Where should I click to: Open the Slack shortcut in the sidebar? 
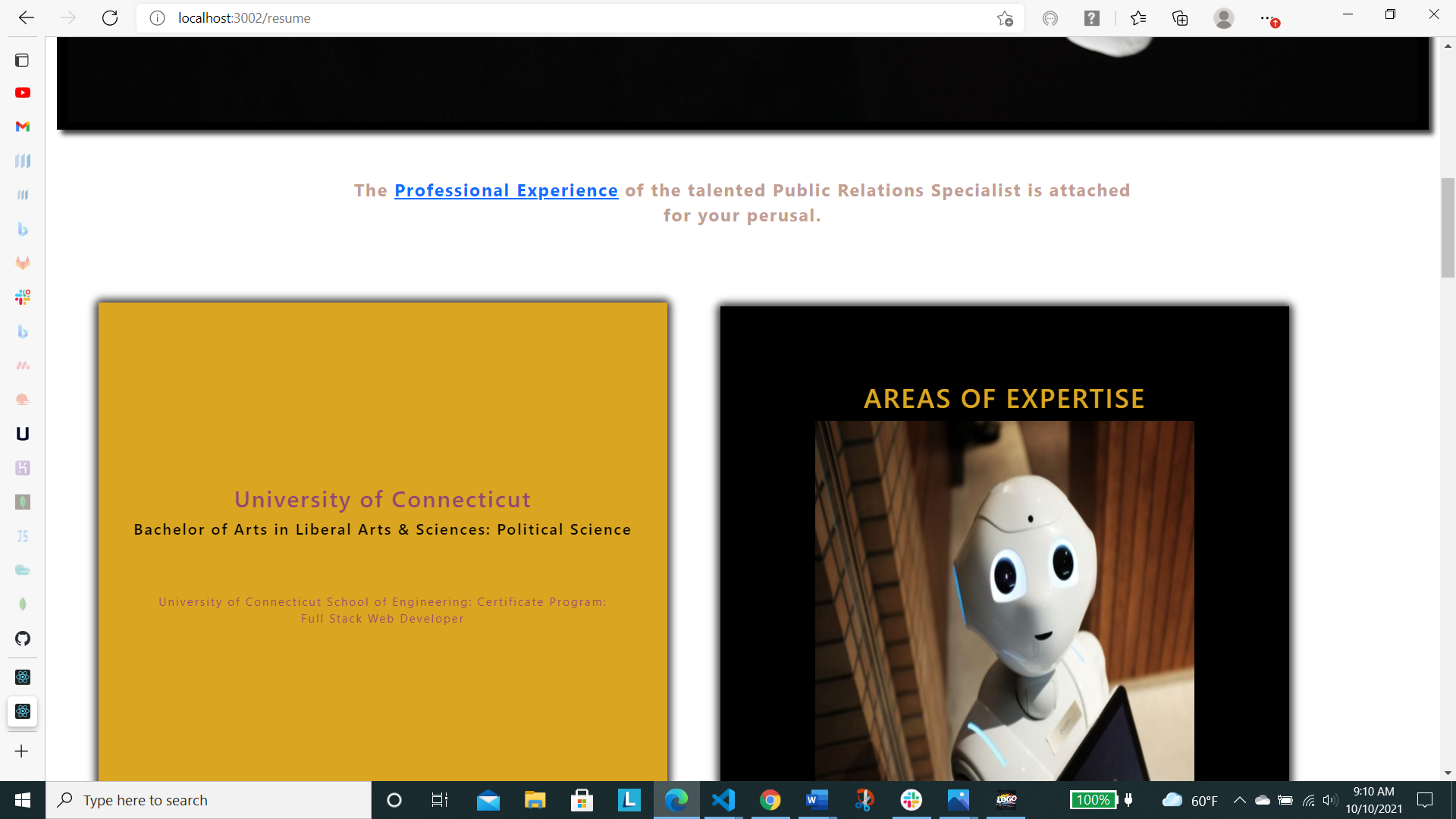click(x=23, y=297)
